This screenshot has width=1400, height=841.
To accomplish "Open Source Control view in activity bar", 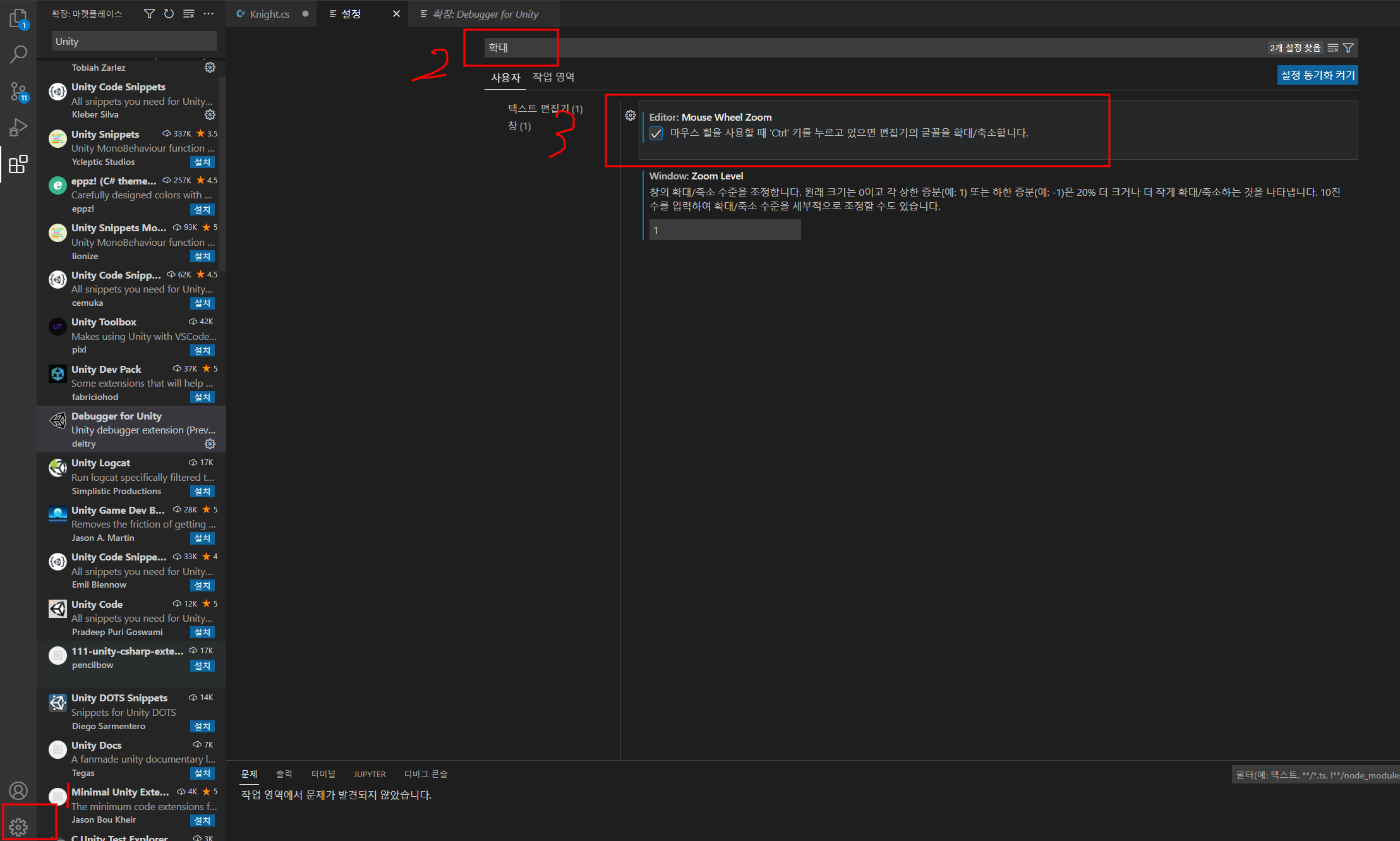I will click(18, 91).
